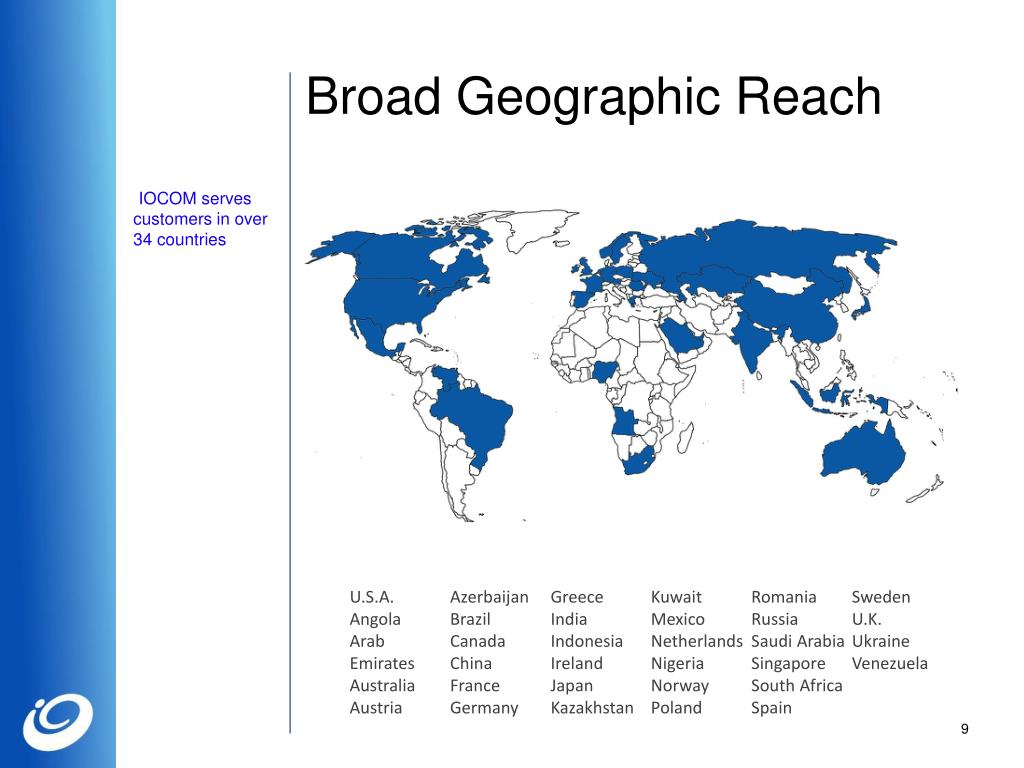The height and width of the screenshot is (768, 1024).
Task: Click 'Azerbaijan' in the country list
Action: click(x=489, y=598)
